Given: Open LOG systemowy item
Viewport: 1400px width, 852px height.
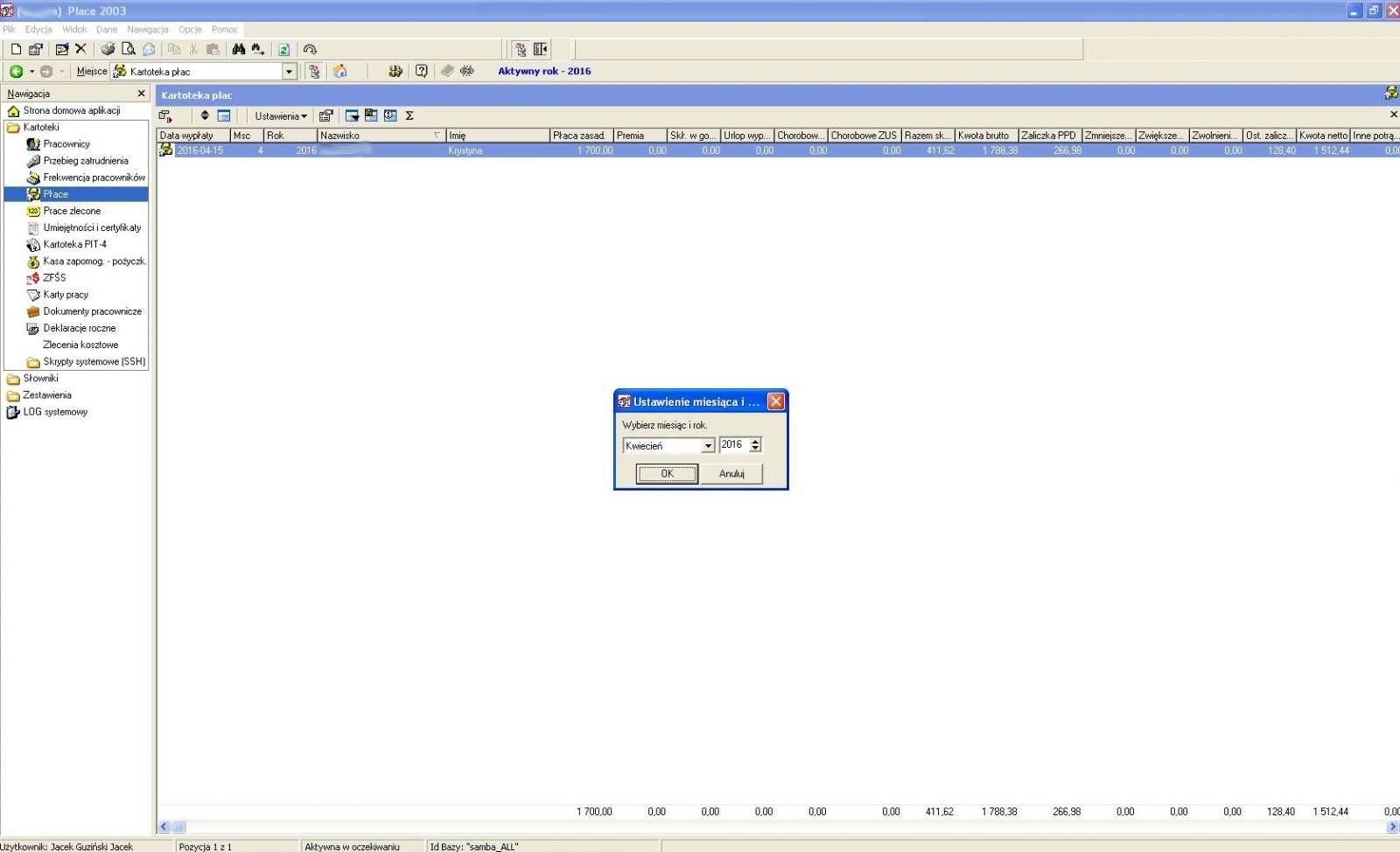Looking at the screenshot, I should pyautogui.click(x=55, y=412).
